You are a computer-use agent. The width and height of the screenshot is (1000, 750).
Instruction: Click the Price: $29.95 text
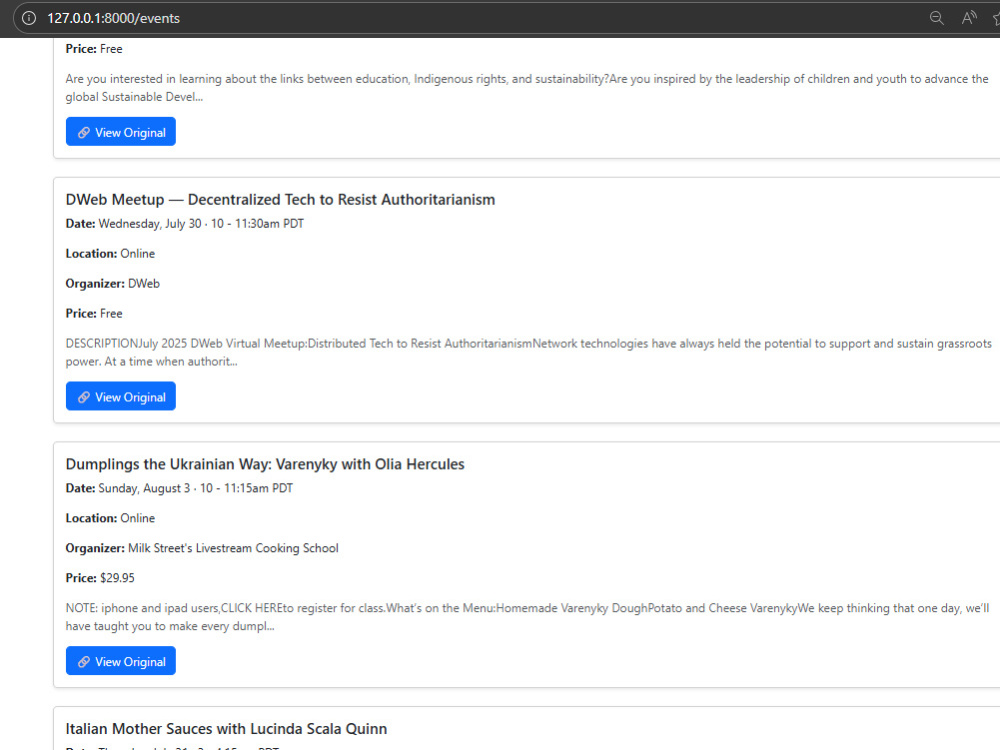[100, 578]
